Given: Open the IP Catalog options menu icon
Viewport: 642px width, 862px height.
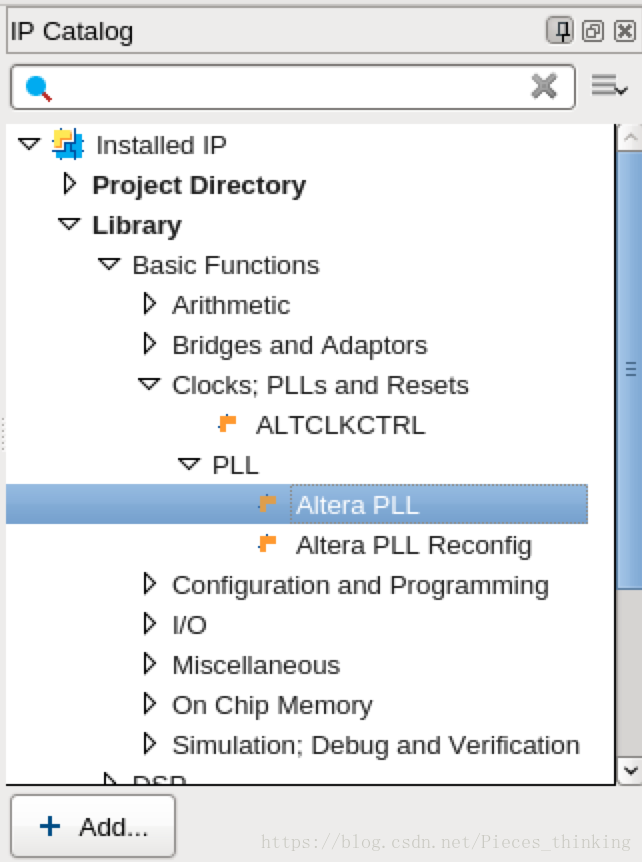Looking at the screenshot, I should click(x=608, y=86).
